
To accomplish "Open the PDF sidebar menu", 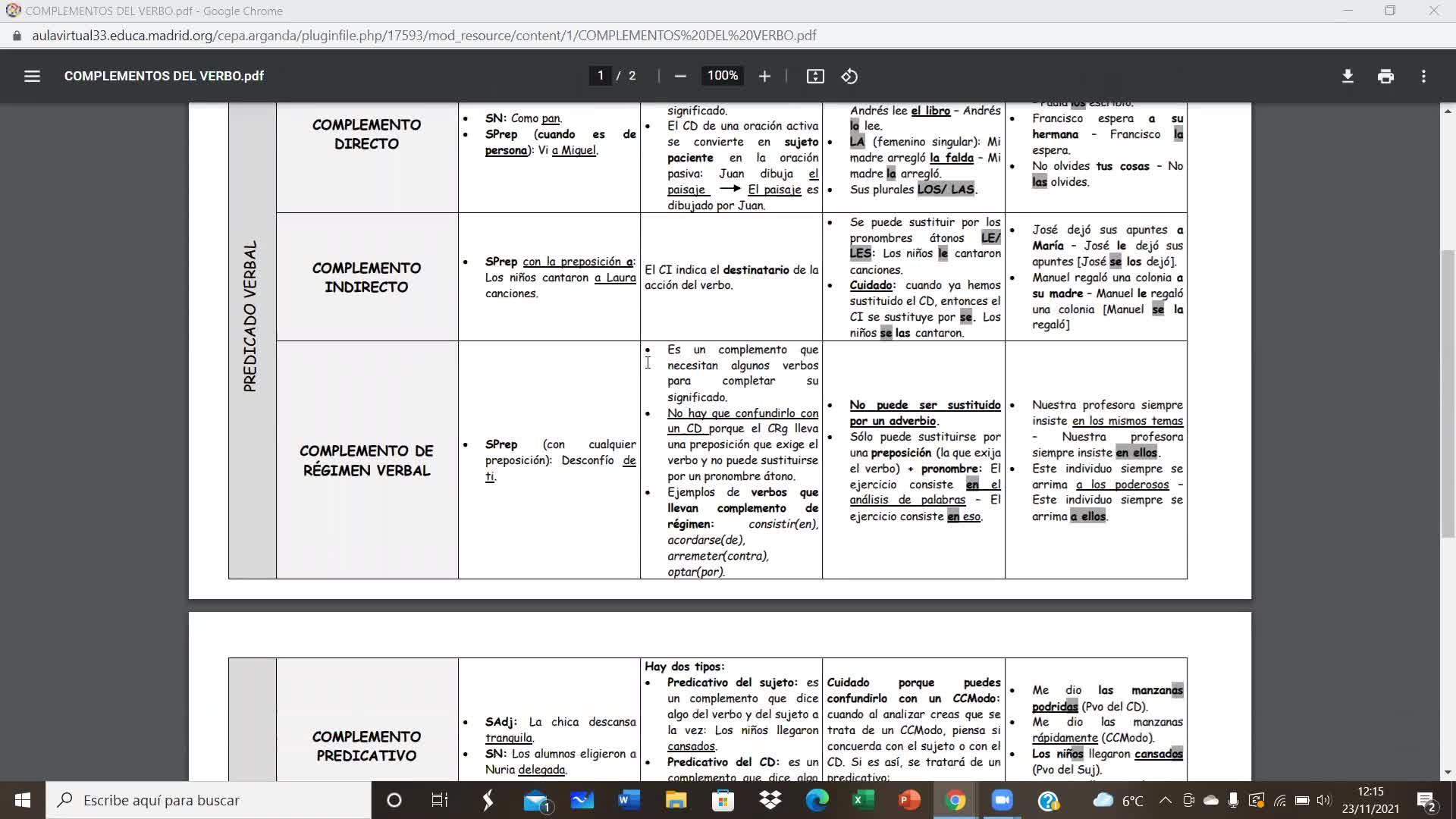I will [32, 76].
